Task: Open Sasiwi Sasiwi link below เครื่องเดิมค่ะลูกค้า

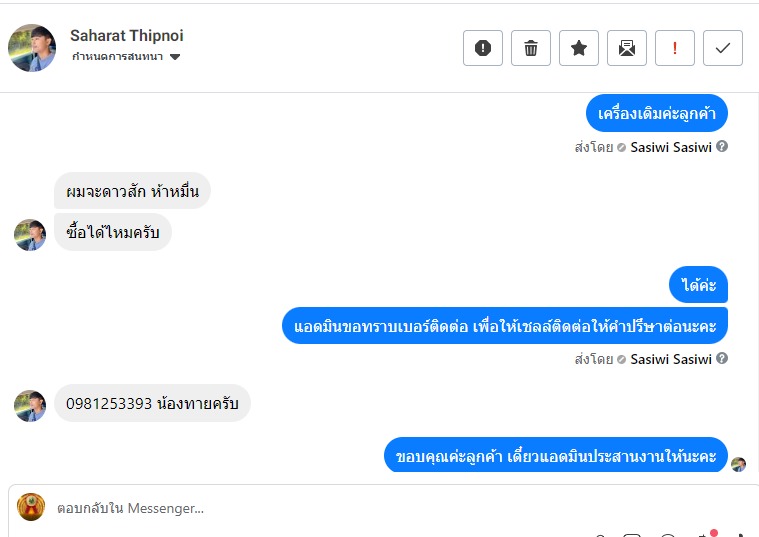Action: [670, 147]
